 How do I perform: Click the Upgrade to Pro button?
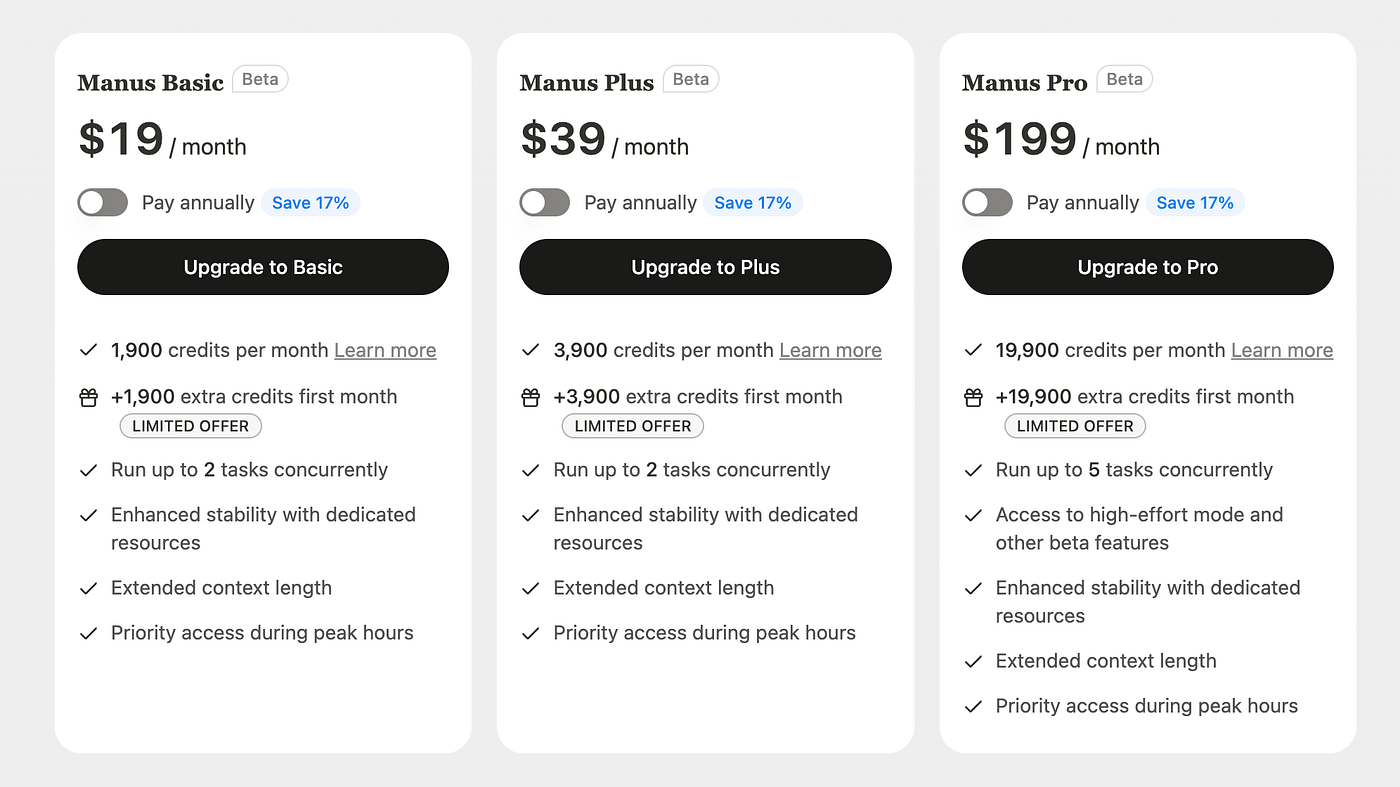[x=1148, y=267]
